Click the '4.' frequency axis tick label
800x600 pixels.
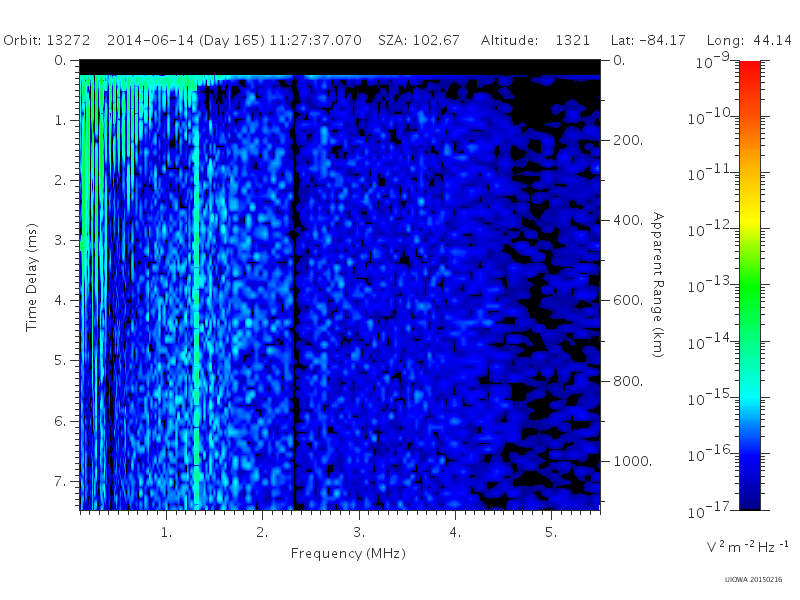click(x=455, y=533)
